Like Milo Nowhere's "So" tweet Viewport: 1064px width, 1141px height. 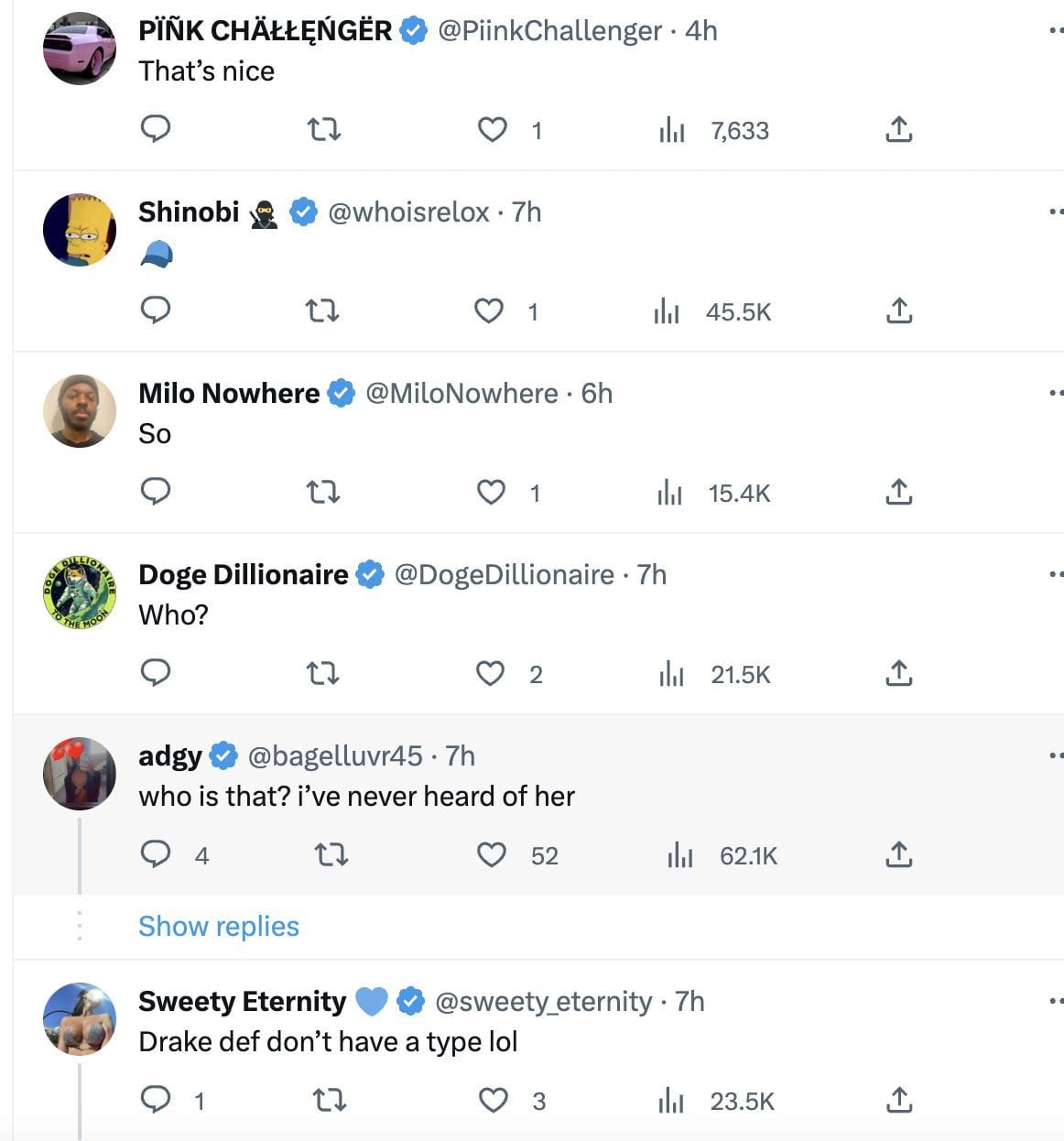tap(492, 493)
